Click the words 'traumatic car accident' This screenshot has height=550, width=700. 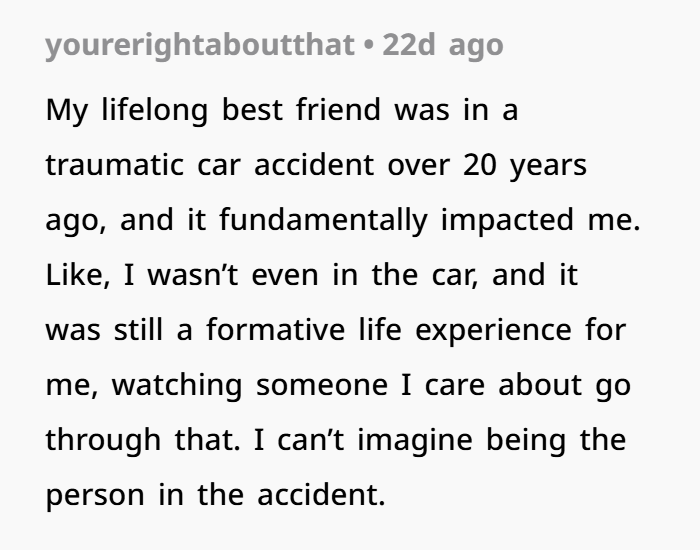pyautogui.click(x=210, y=165)
